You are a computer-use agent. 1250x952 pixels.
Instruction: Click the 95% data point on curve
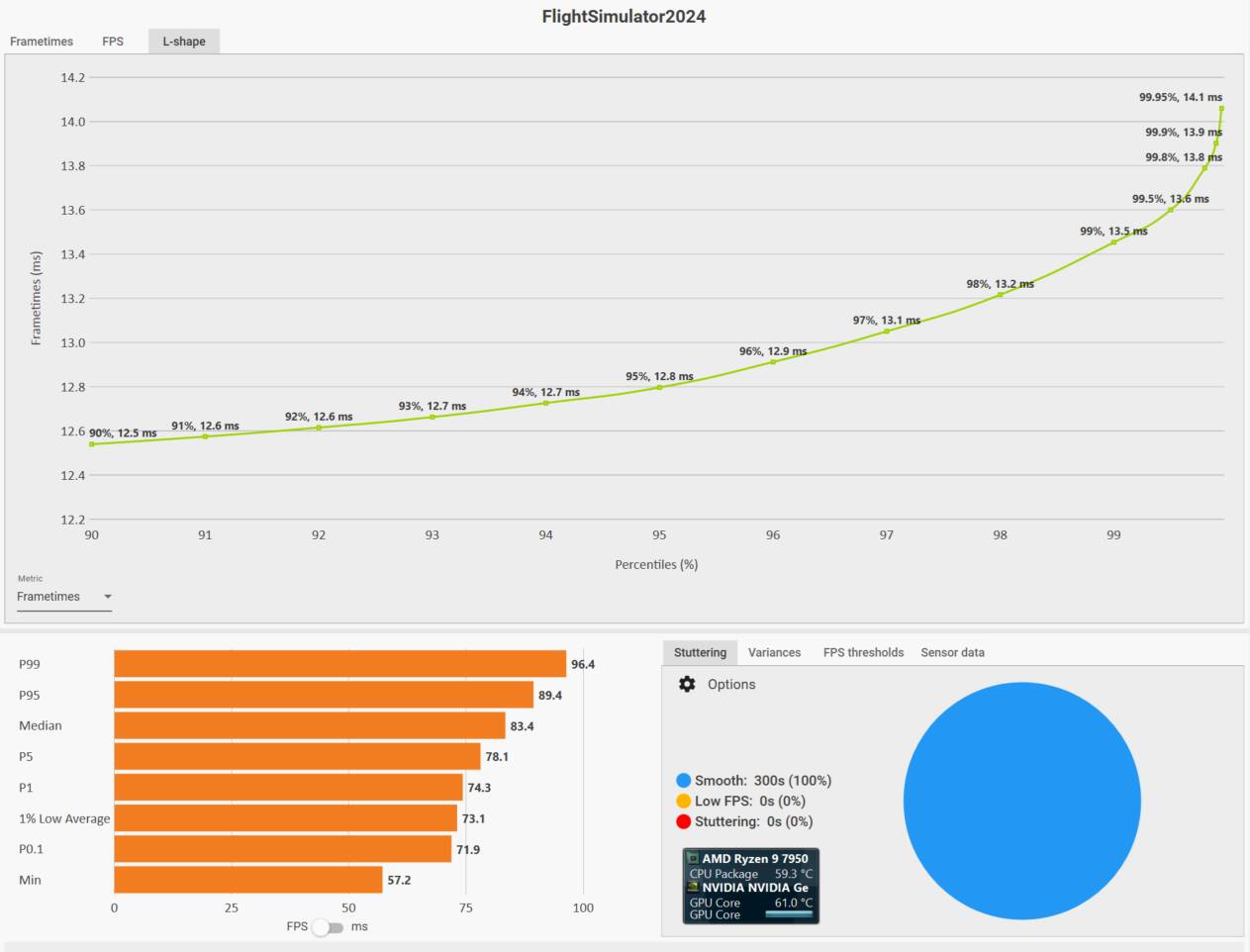[x=659, y=388]
